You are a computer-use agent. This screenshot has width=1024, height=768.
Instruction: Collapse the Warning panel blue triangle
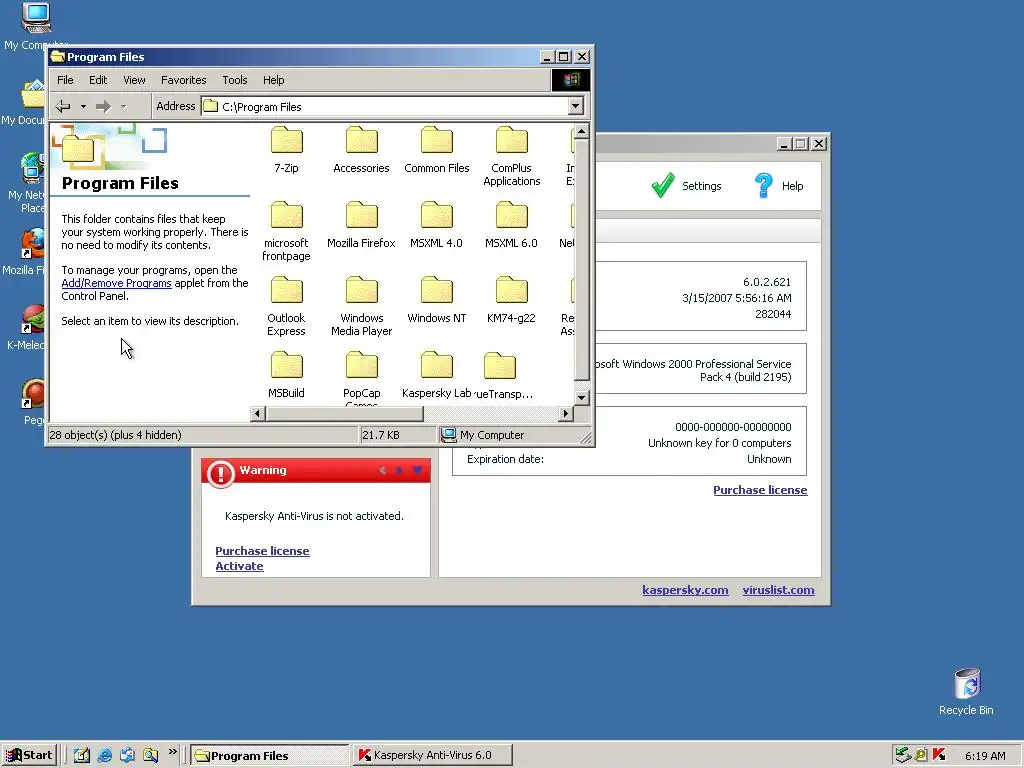[x=417, y=470]
